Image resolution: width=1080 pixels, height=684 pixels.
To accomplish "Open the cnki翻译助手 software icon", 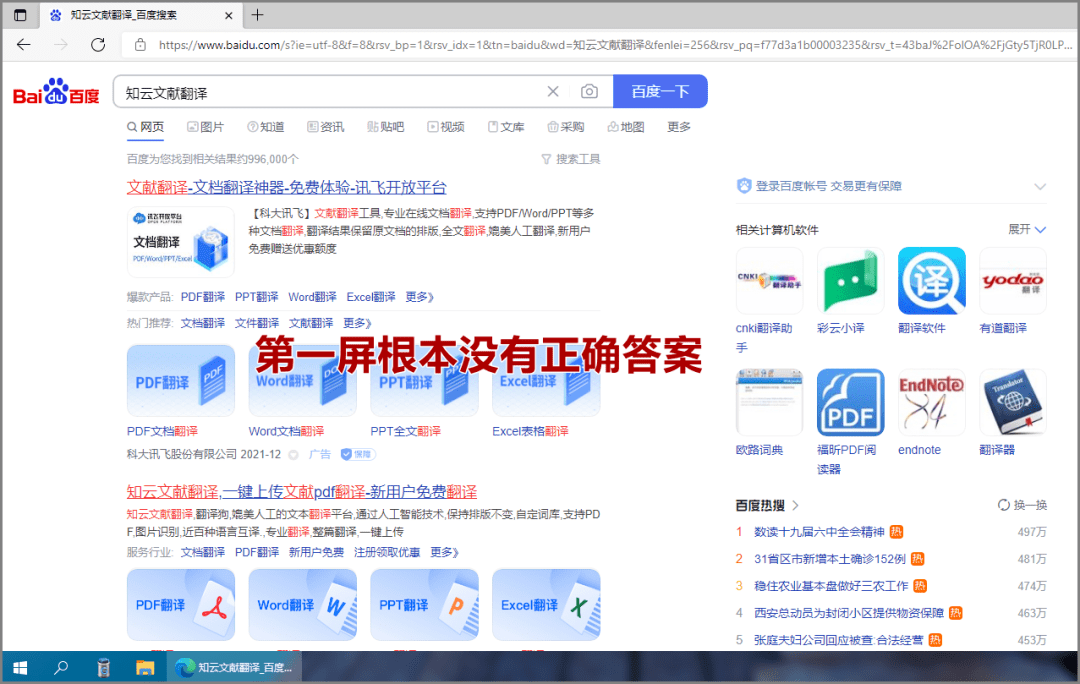I will (x=769, y=281).
